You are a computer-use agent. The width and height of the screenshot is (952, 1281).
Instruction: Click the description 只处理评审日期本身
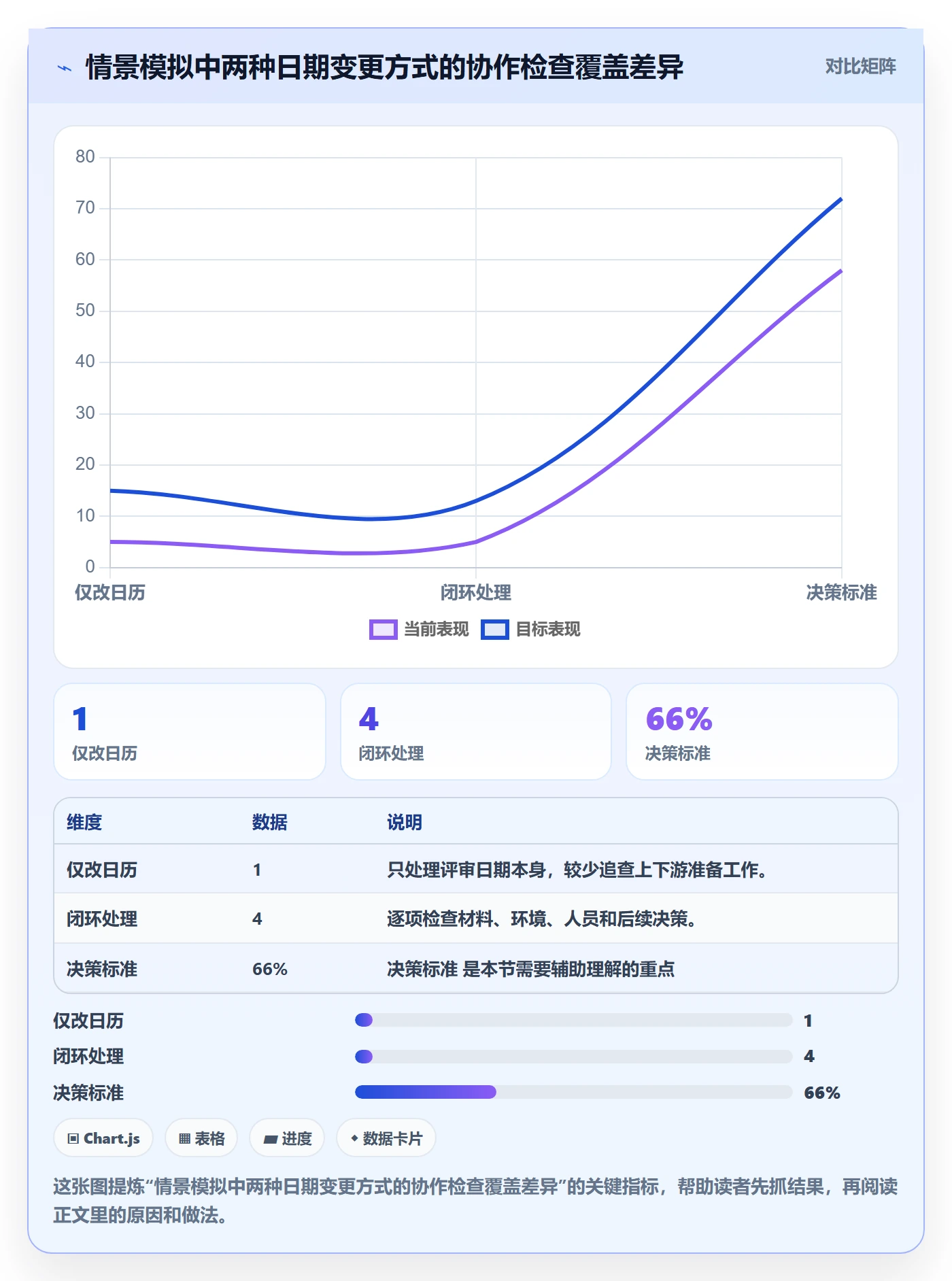[577, 870]
